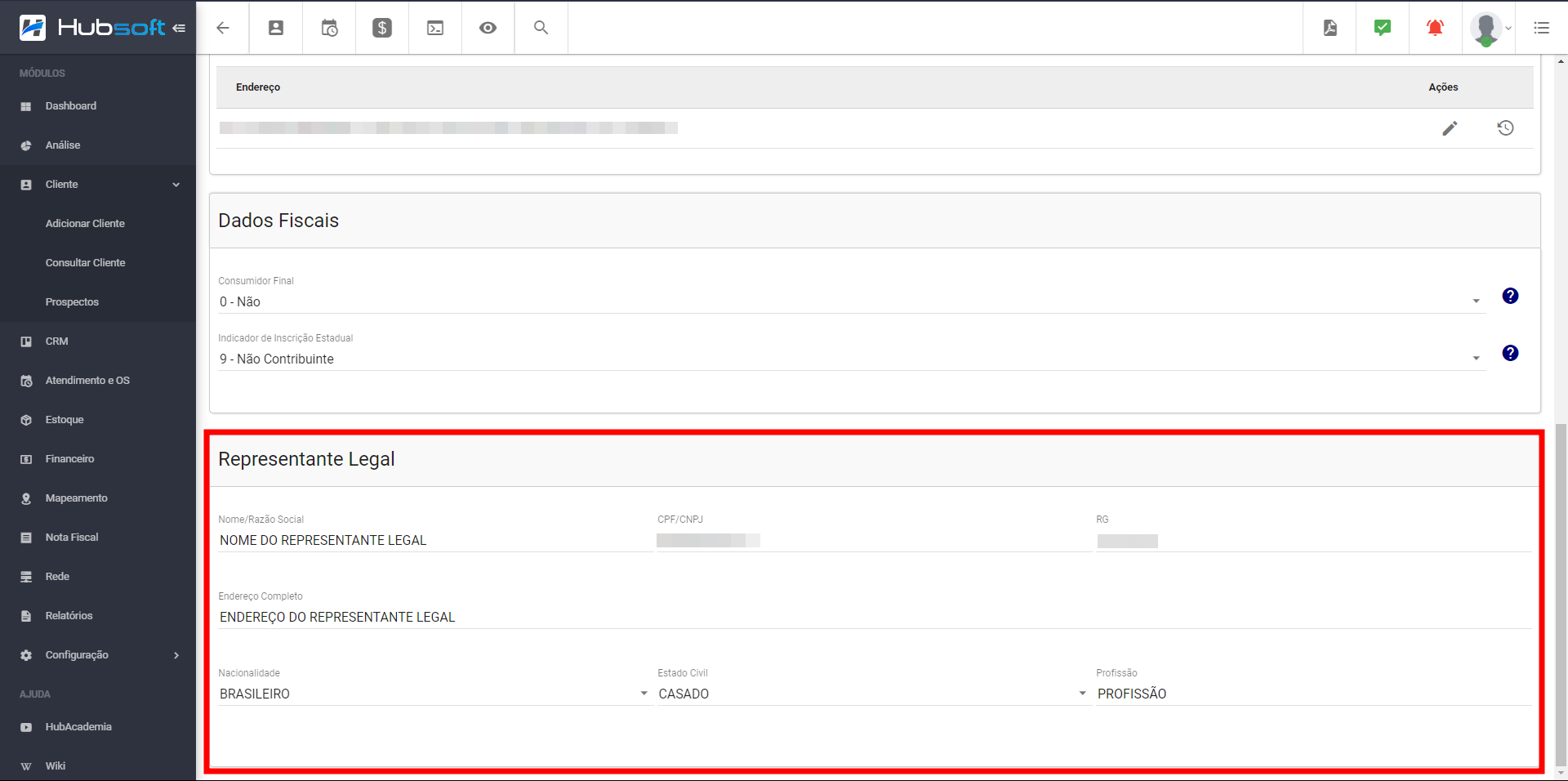Click the dollar sign financial icon
The width and height of the screenshot is (1568, 781).
tap(382, 28)
